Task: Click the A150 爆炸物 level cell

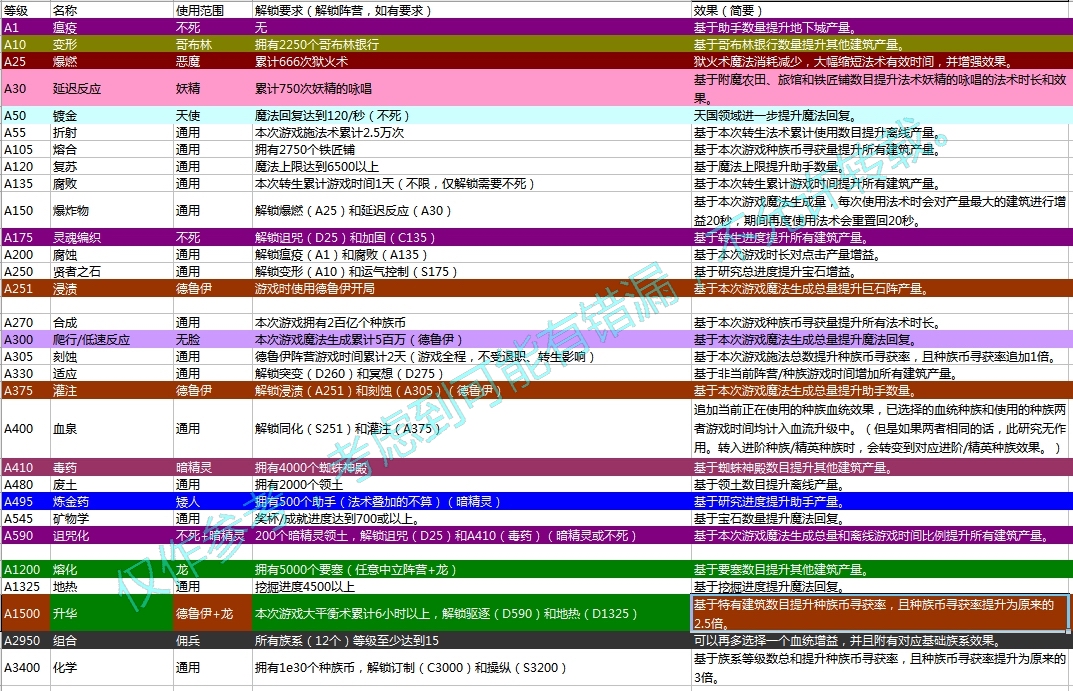Action: click(26, 211)
